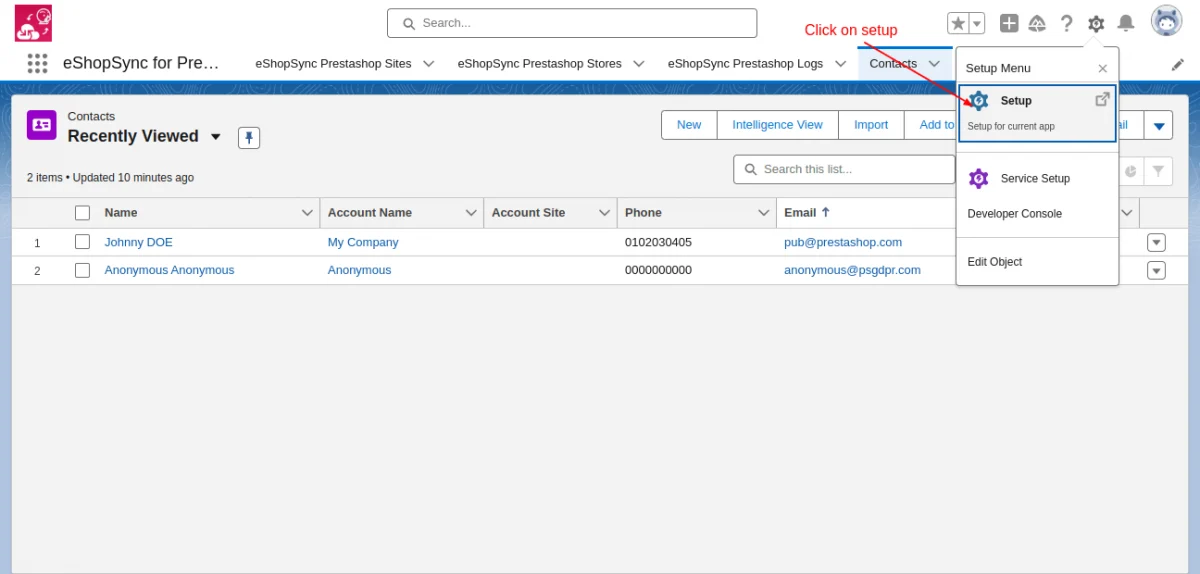Open the Account Site column menu chevron

coord(604,213)
